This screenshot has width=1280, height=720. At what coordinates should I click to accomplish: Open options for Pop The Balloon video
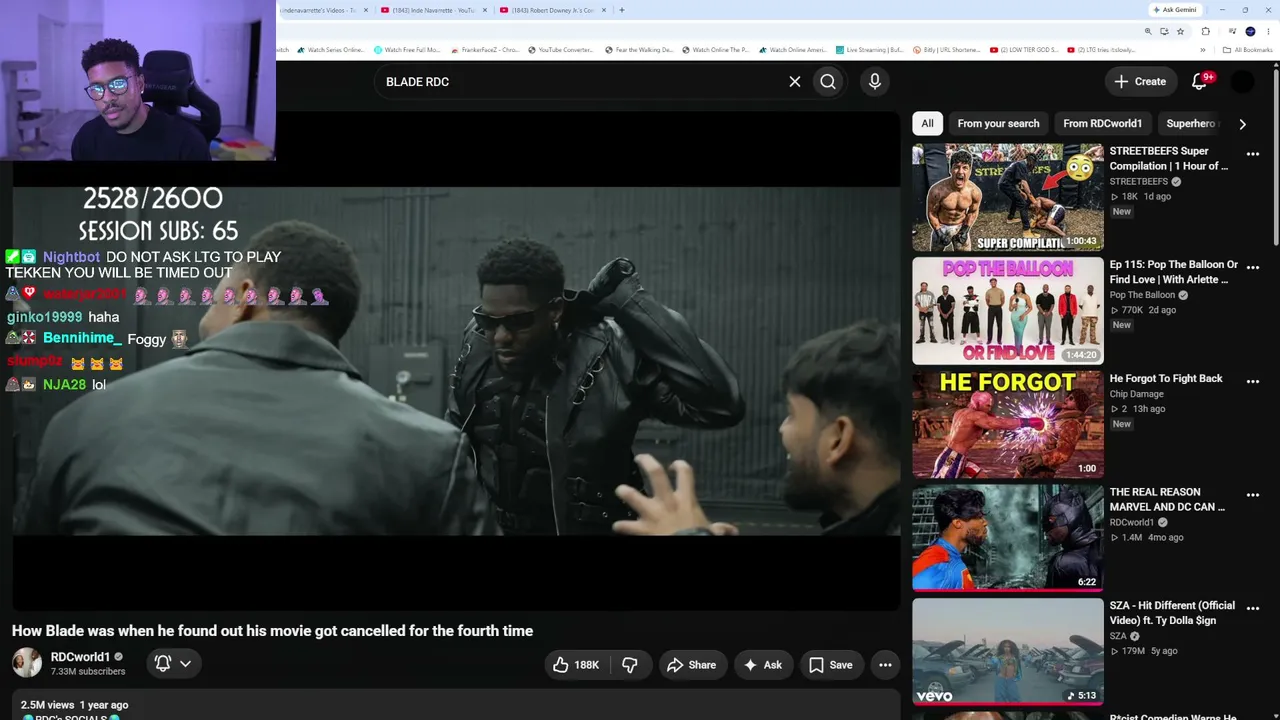pyautogui.click(x=1253, y=268)
